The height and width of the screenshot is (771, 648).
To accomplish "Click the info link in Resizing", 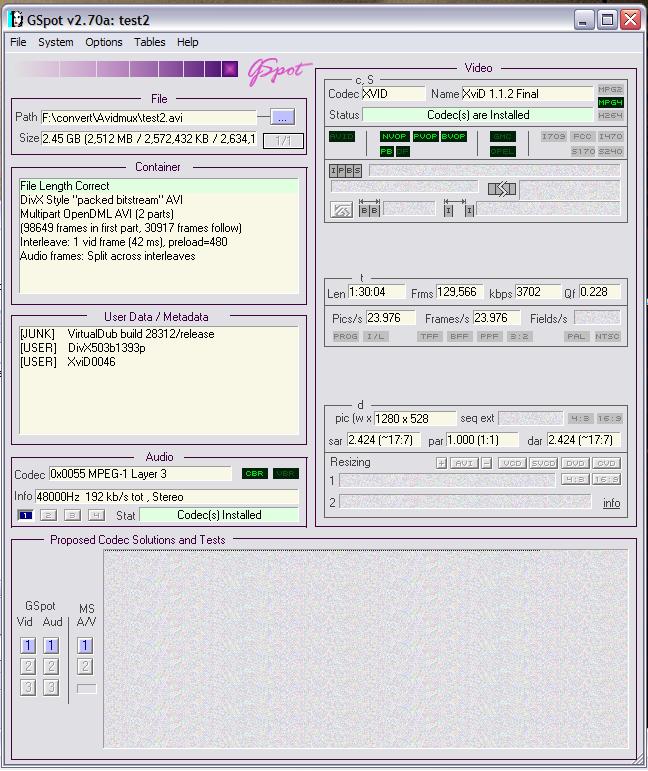I will [x=611, y=503].
